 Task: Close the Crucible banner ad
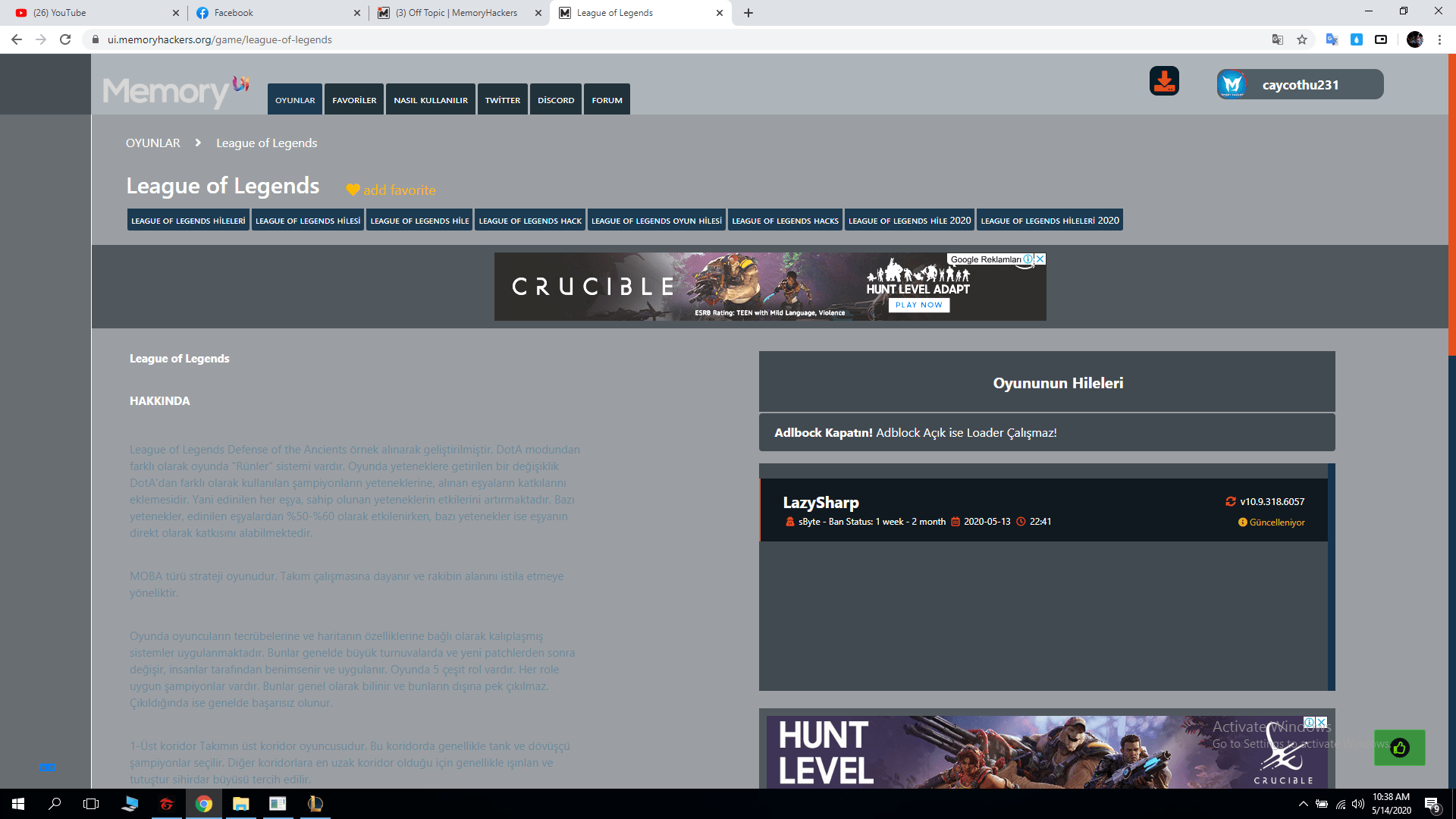tap(1040, 259)
